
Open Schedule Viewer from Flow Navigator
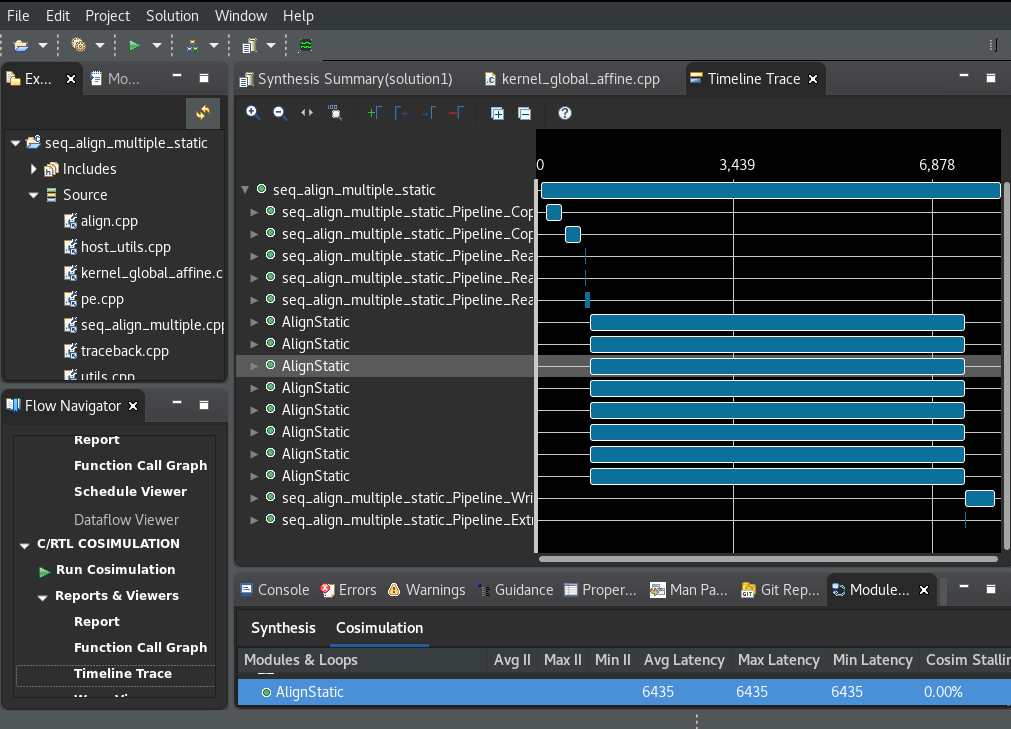130,492
